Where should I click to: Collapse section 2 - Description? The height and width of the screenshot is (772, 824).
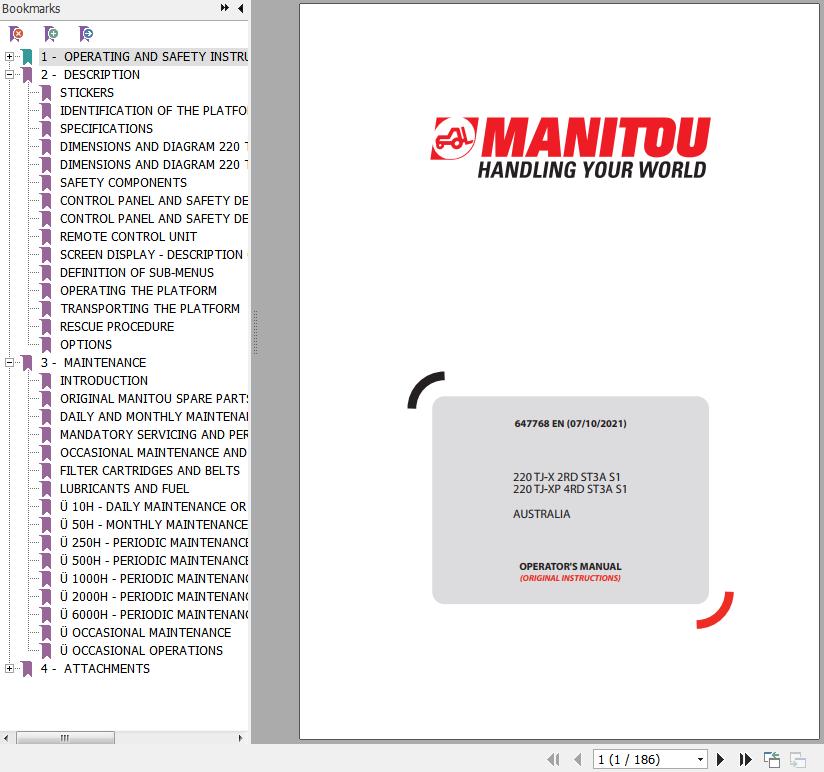(9, 75)
